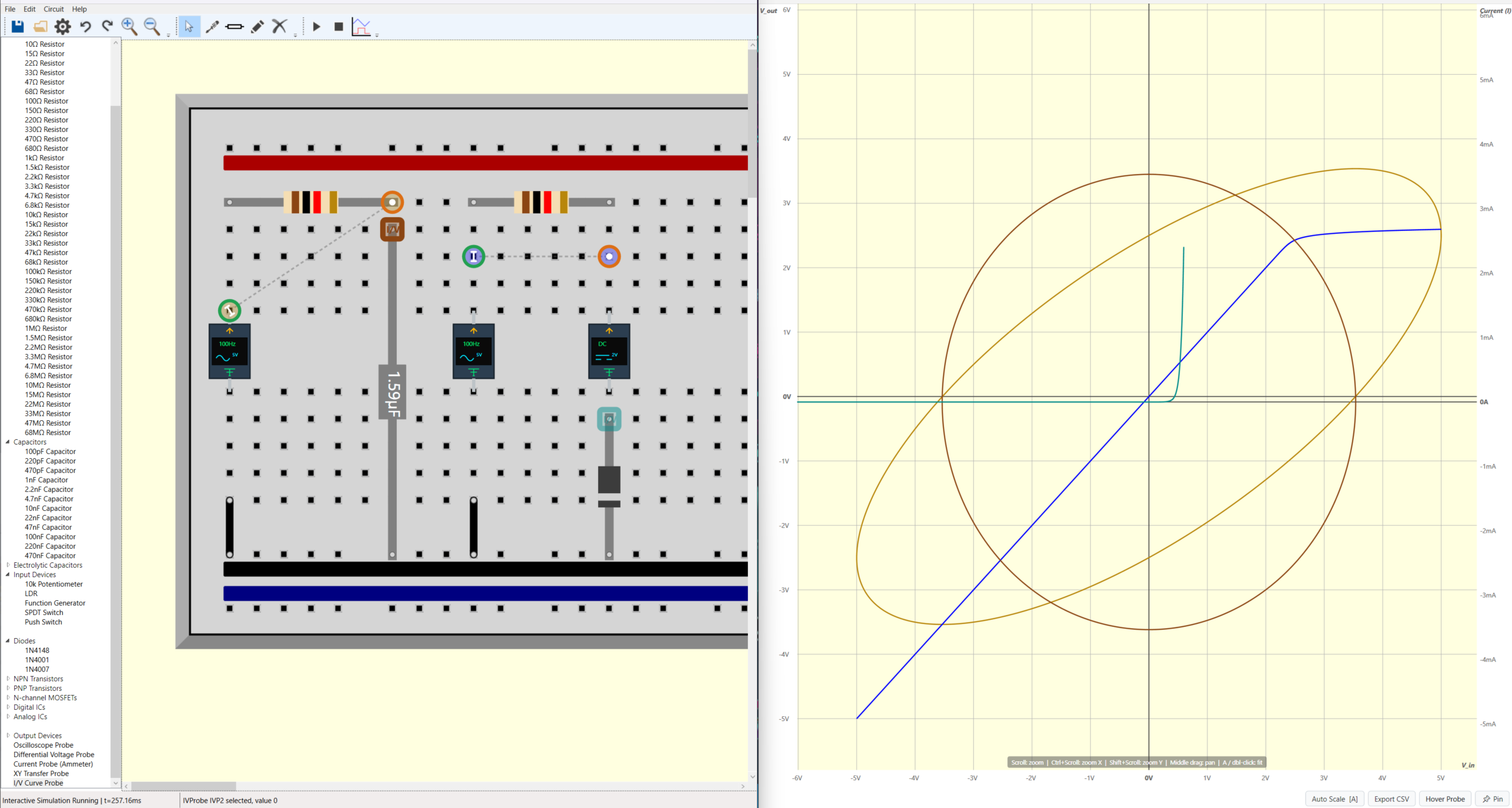Start the simulation with Play
Viewport: 1512px width, 808px height.
point(316,27)
